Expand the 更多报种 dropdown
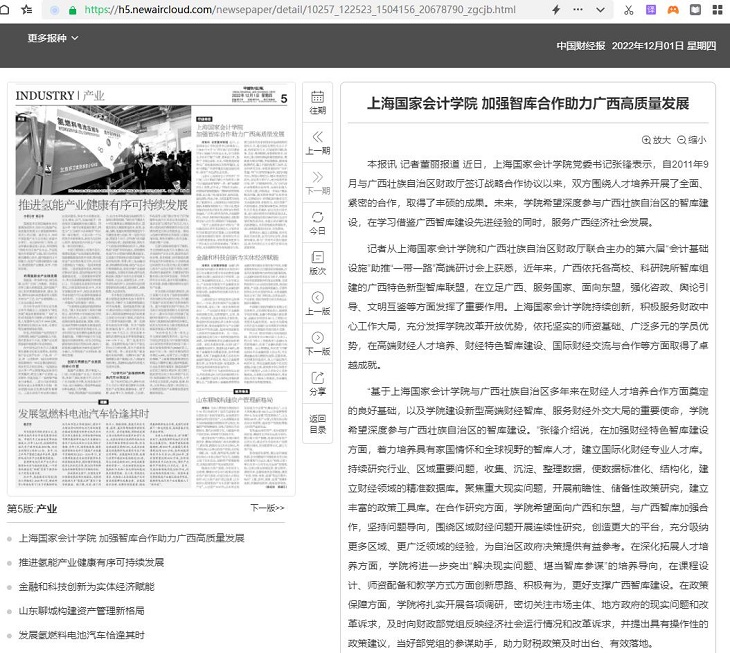Image resolution: width=730 pixels, height=653 pixels. (x=52, y=38)
